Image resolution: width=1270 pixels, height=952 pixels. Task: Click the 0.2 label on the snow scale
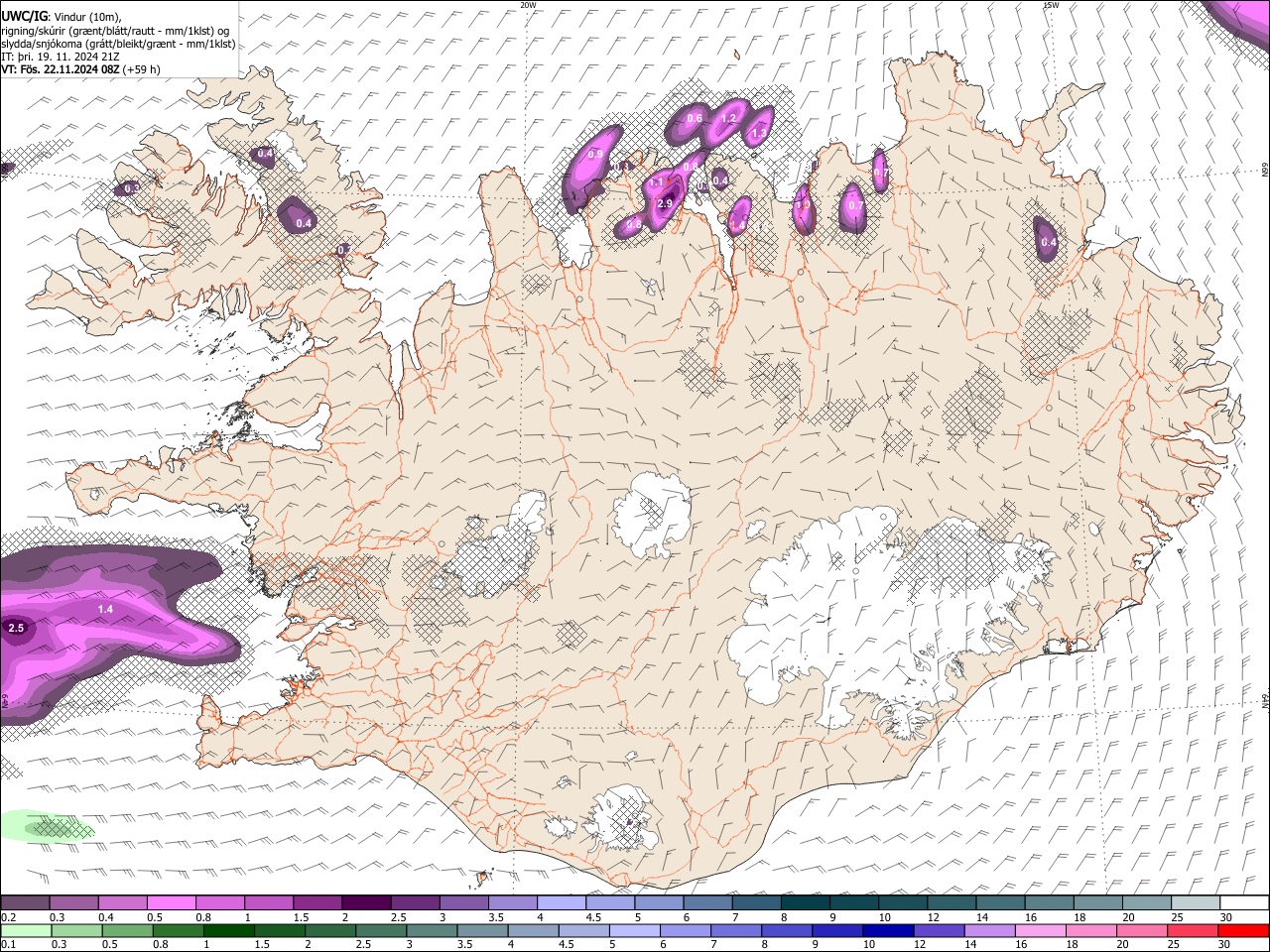tap(8, 917)
